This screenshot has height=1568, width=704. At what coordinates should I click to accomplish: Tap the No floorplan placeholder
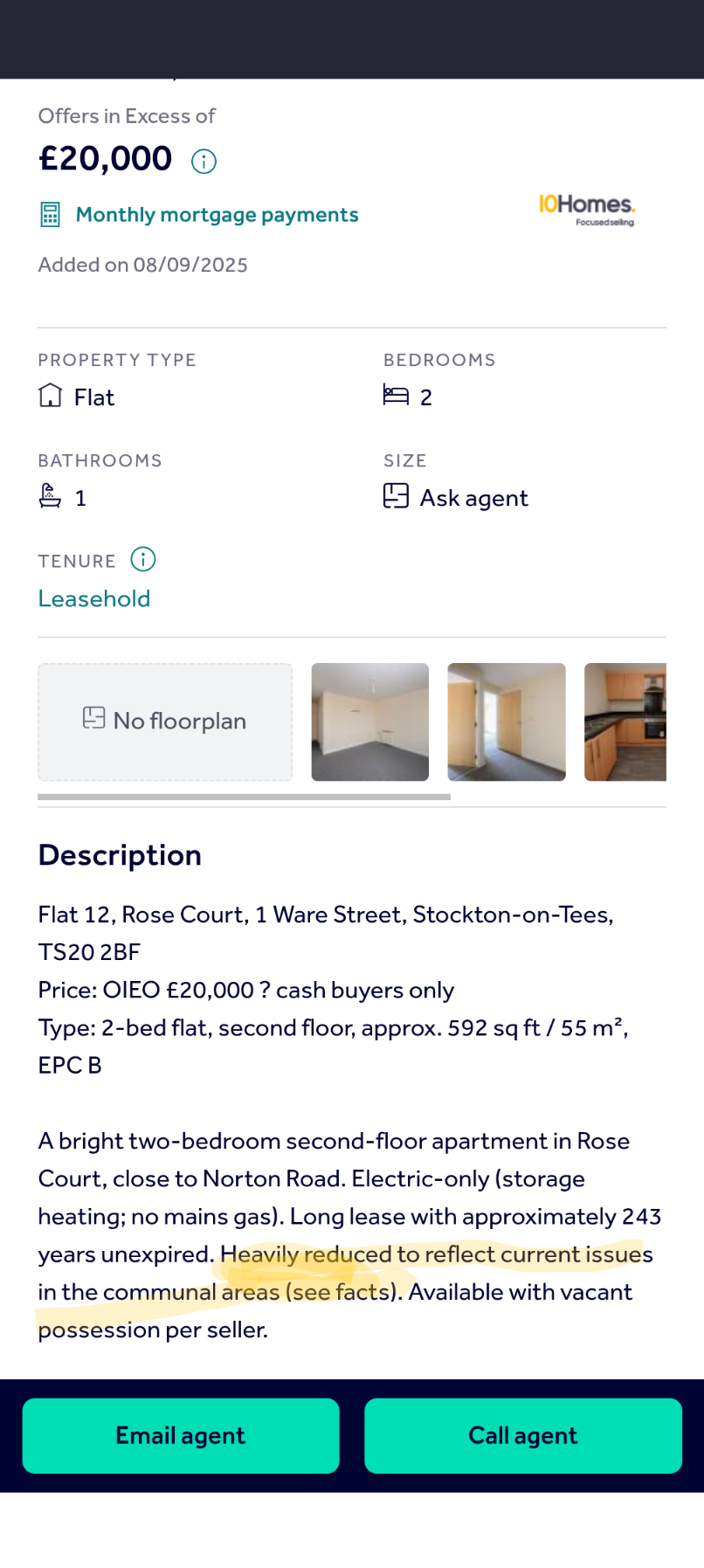[x=165, y=722]
